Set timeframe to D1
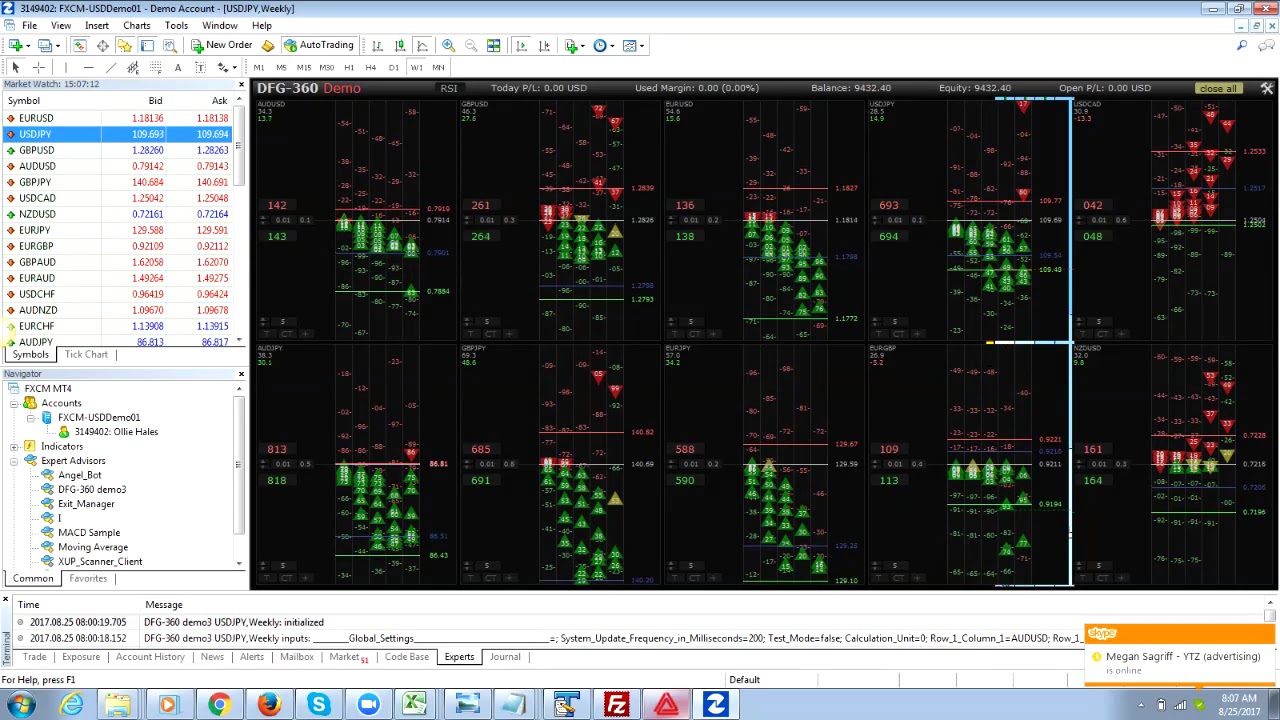The image size is (1280, 720). [393, 67]
